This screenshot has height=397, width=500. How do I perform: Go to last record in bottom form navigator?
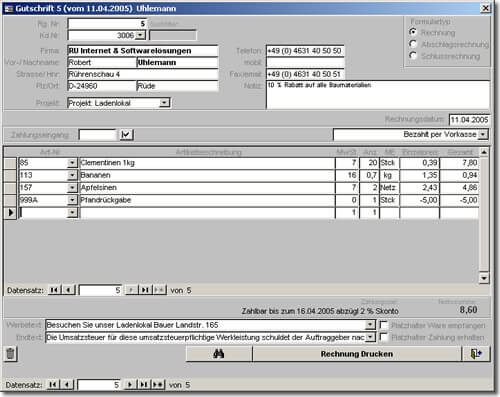(x=144, y=385)
